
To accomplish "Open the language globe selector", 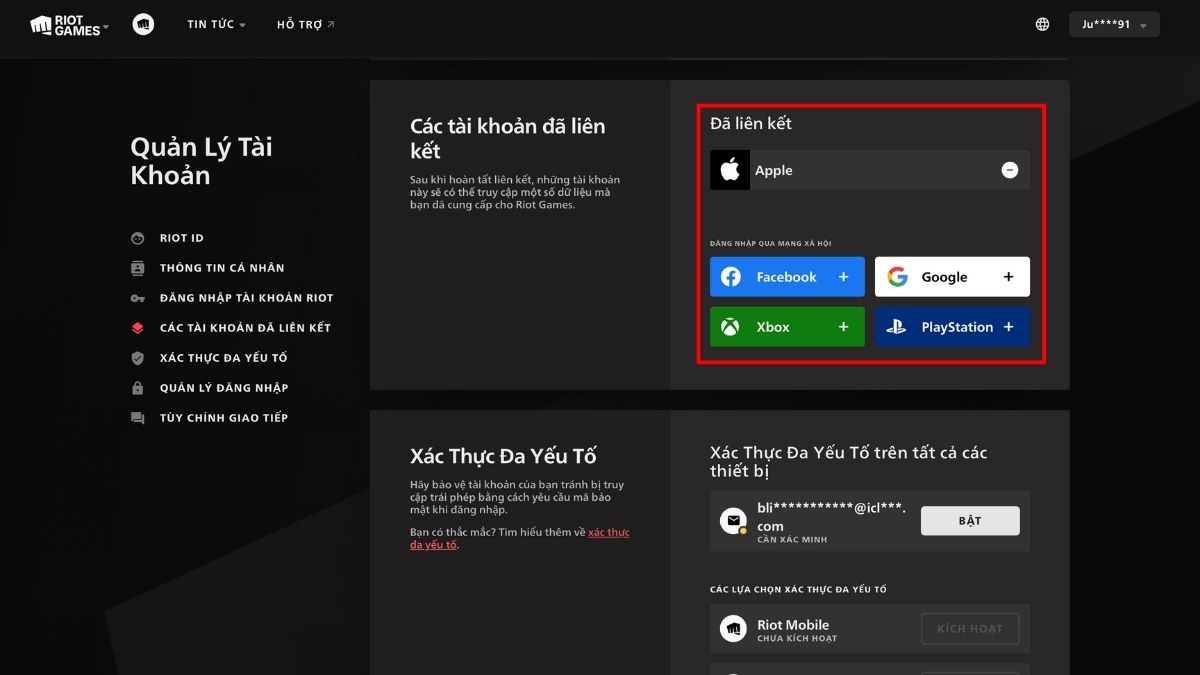I will (1042, 24).
